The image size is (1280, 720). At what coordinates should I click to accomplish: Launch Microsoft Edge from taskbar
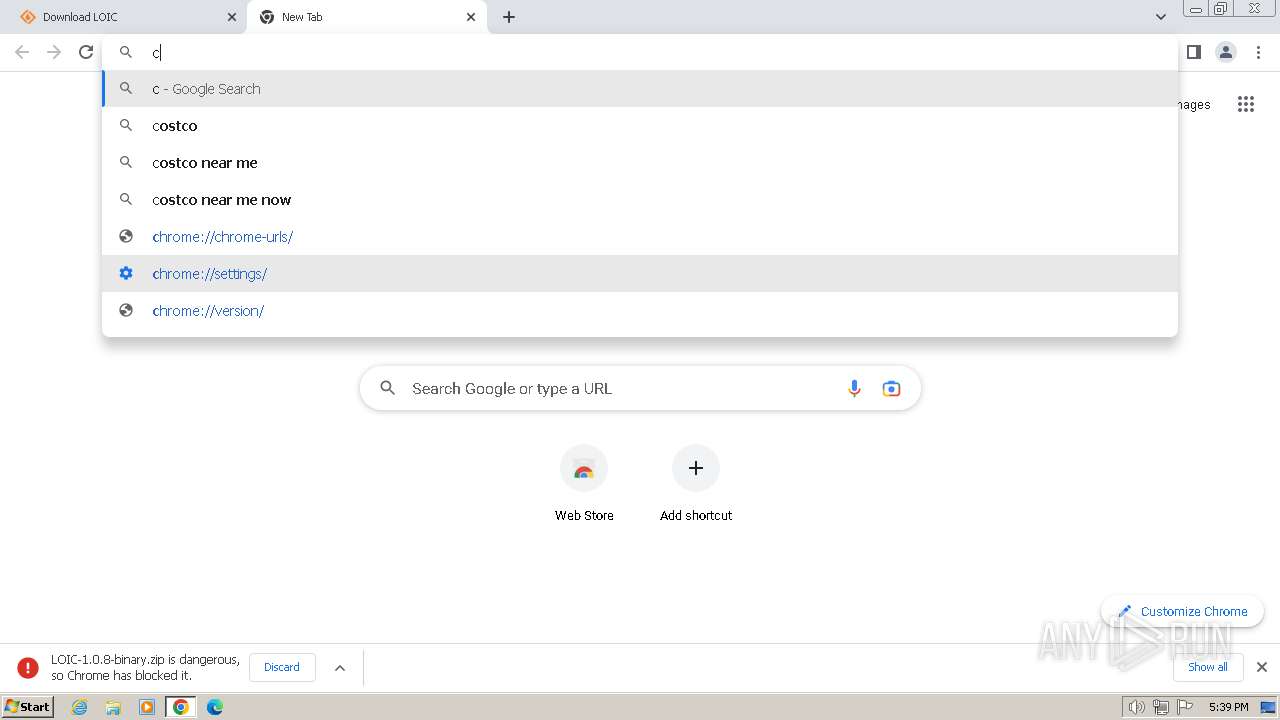[215, 707]
